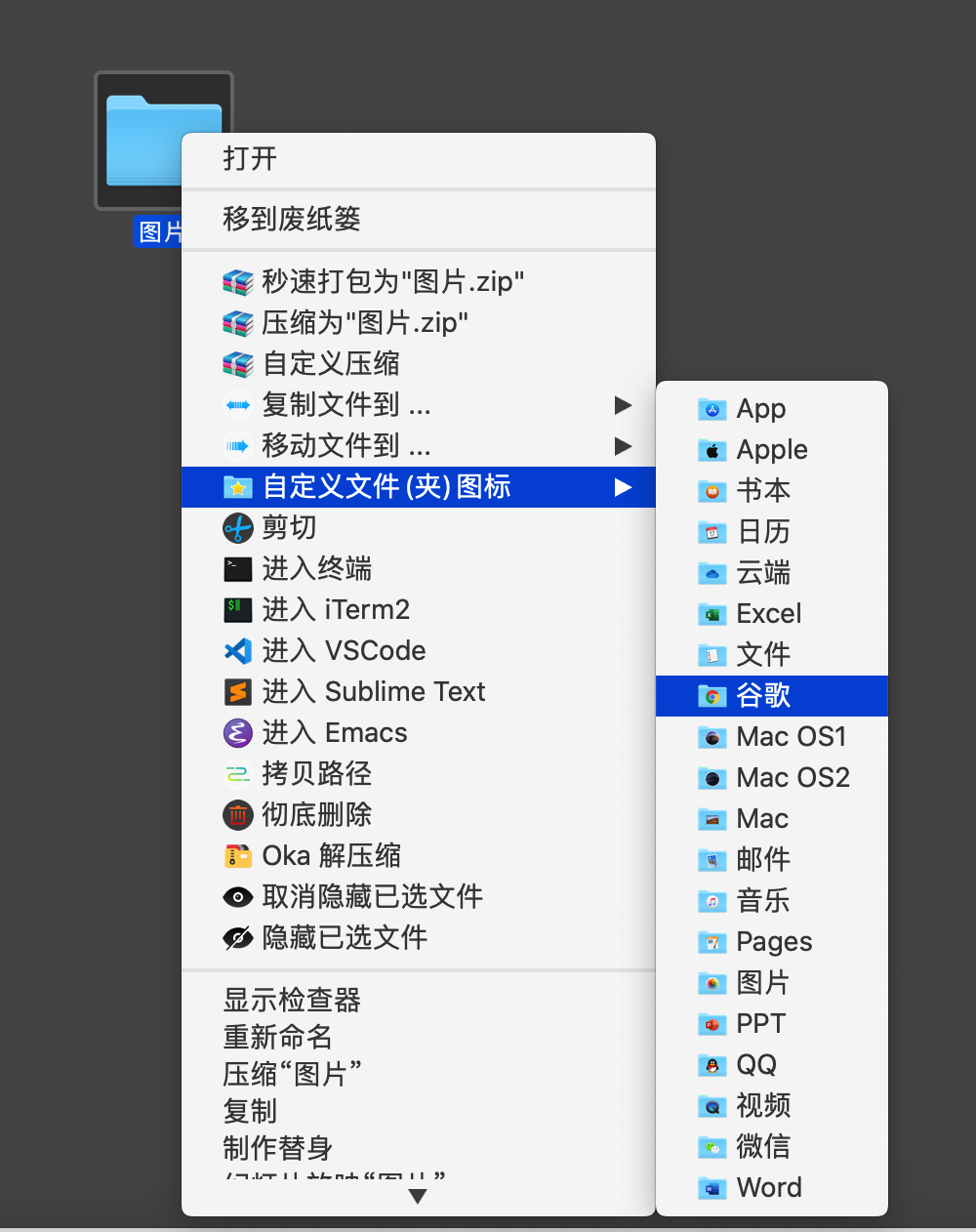Viewport: 976px width, 1232px height.
Task: Click the Emacs icon
Action: point(238,733)
